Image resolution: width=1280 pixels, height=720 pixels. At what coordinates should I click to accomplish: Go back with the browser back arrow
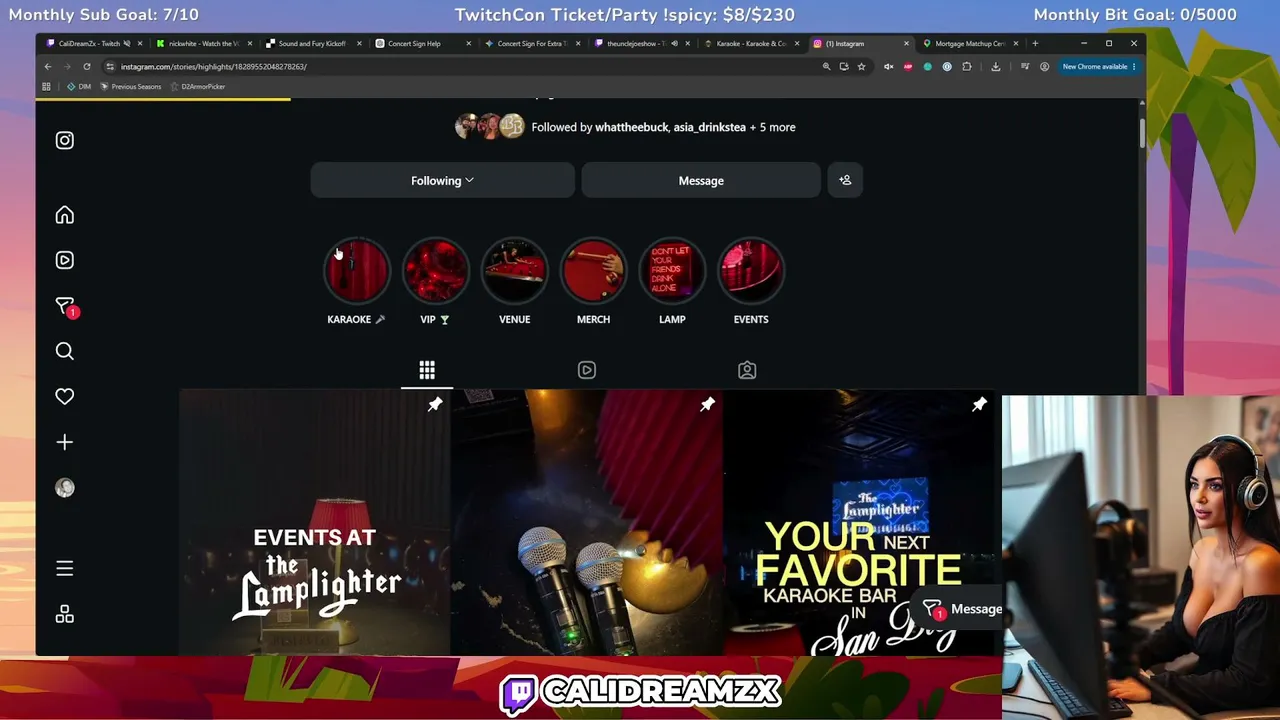[x=47, y=67]
